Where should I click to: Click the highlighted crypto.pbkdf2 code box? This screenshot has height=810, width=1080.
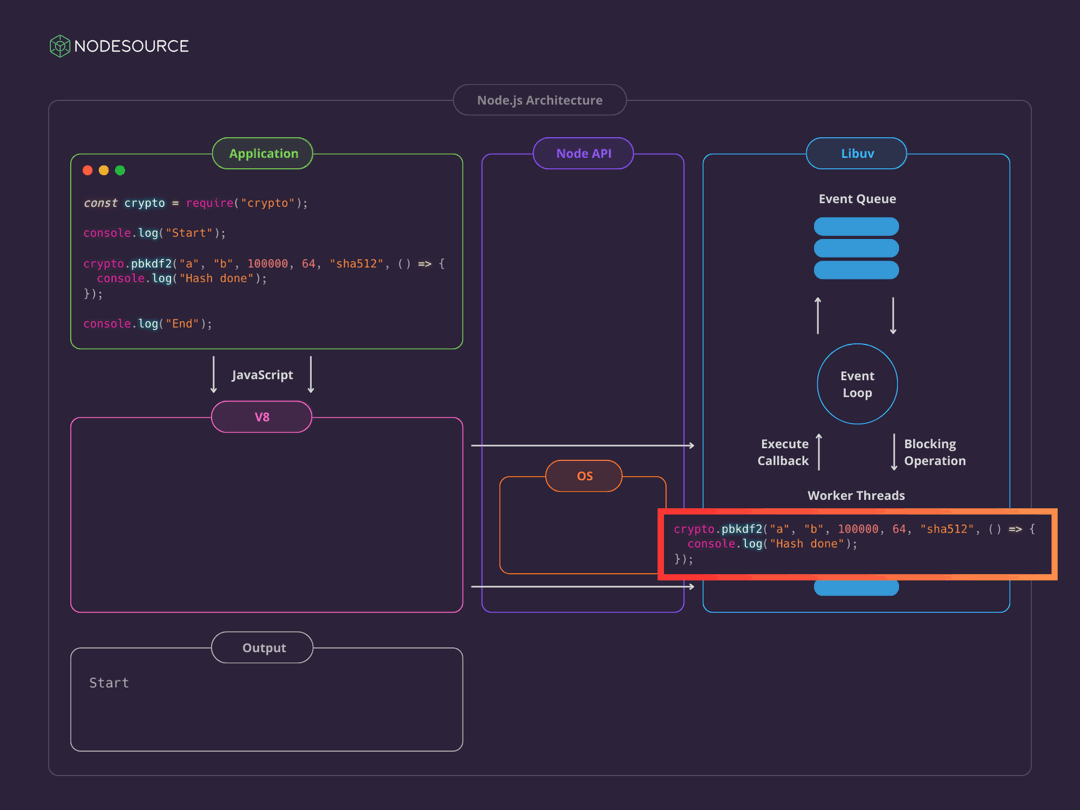(x=857, y=544)
